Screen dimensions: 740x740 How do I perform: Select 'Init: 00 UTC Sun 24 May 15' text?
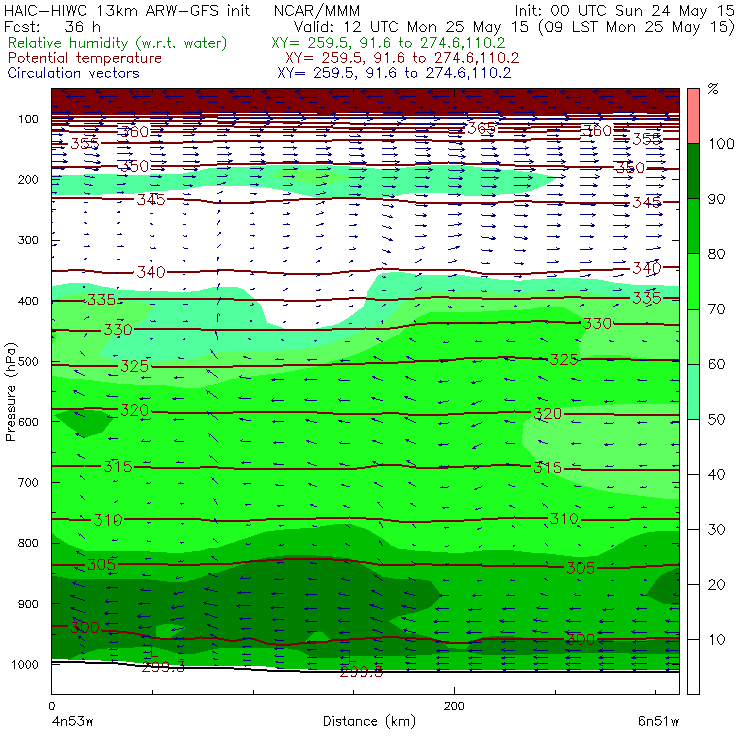[624, 10]
